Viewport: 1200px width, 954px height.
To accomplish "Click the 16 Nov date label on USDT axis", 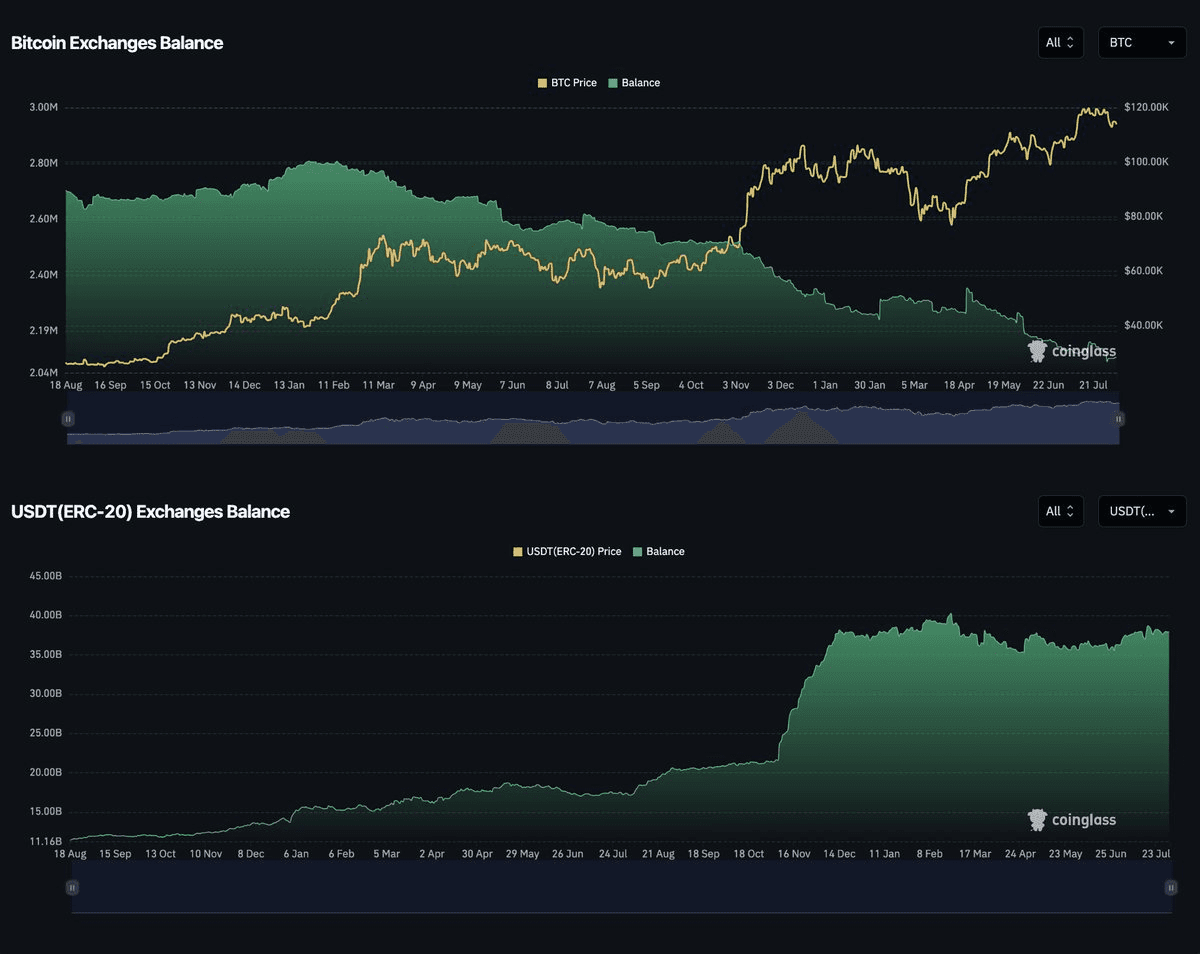I will pyautogui.click(x=796, y=854).
